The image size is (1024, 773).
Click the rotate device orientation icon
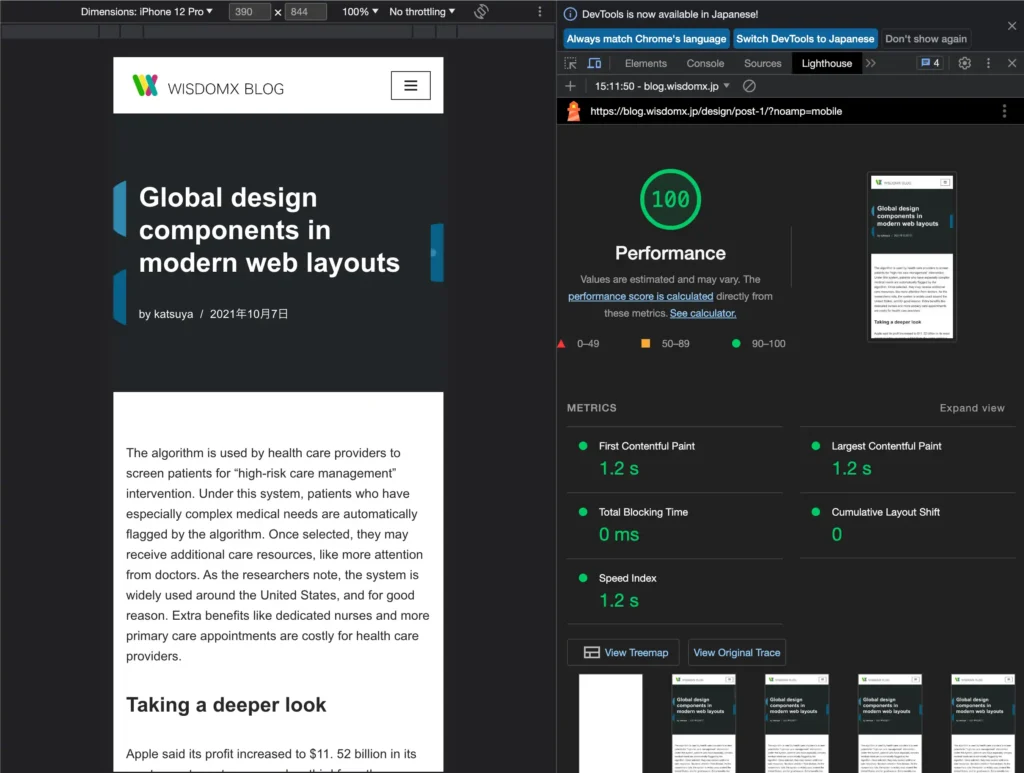coord(481,12)
